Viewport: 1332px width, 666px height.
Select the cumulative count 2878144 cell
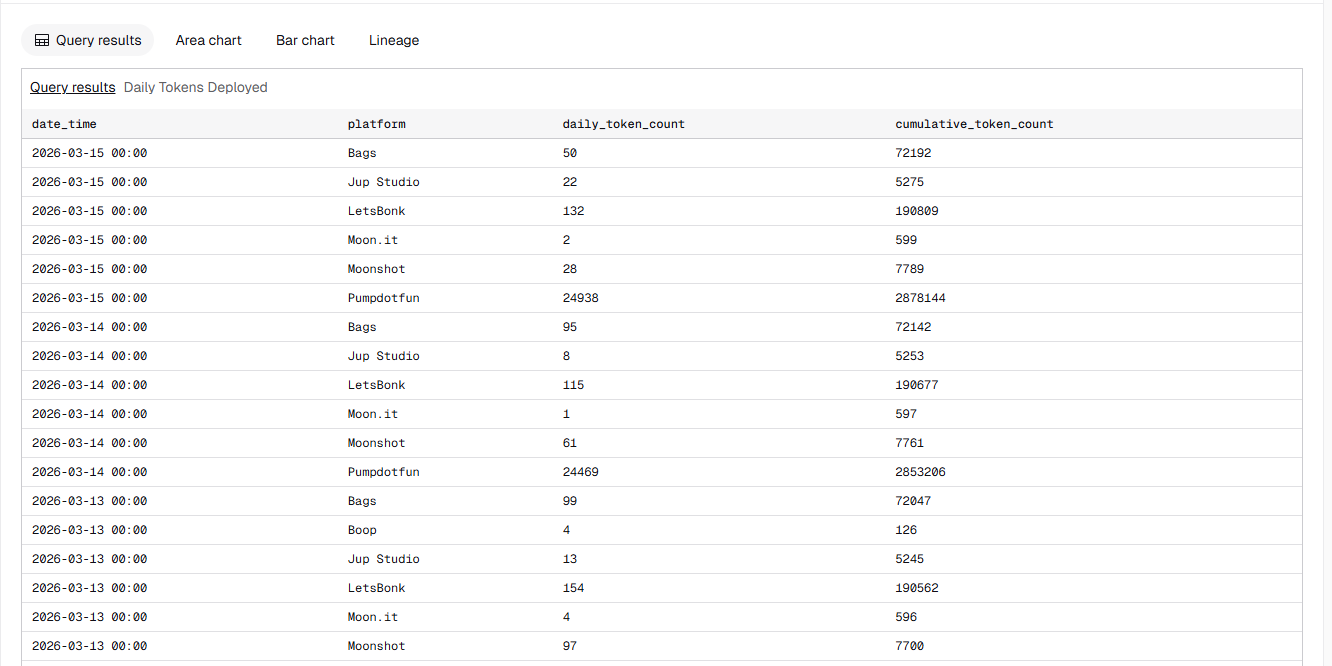point(920,298)
